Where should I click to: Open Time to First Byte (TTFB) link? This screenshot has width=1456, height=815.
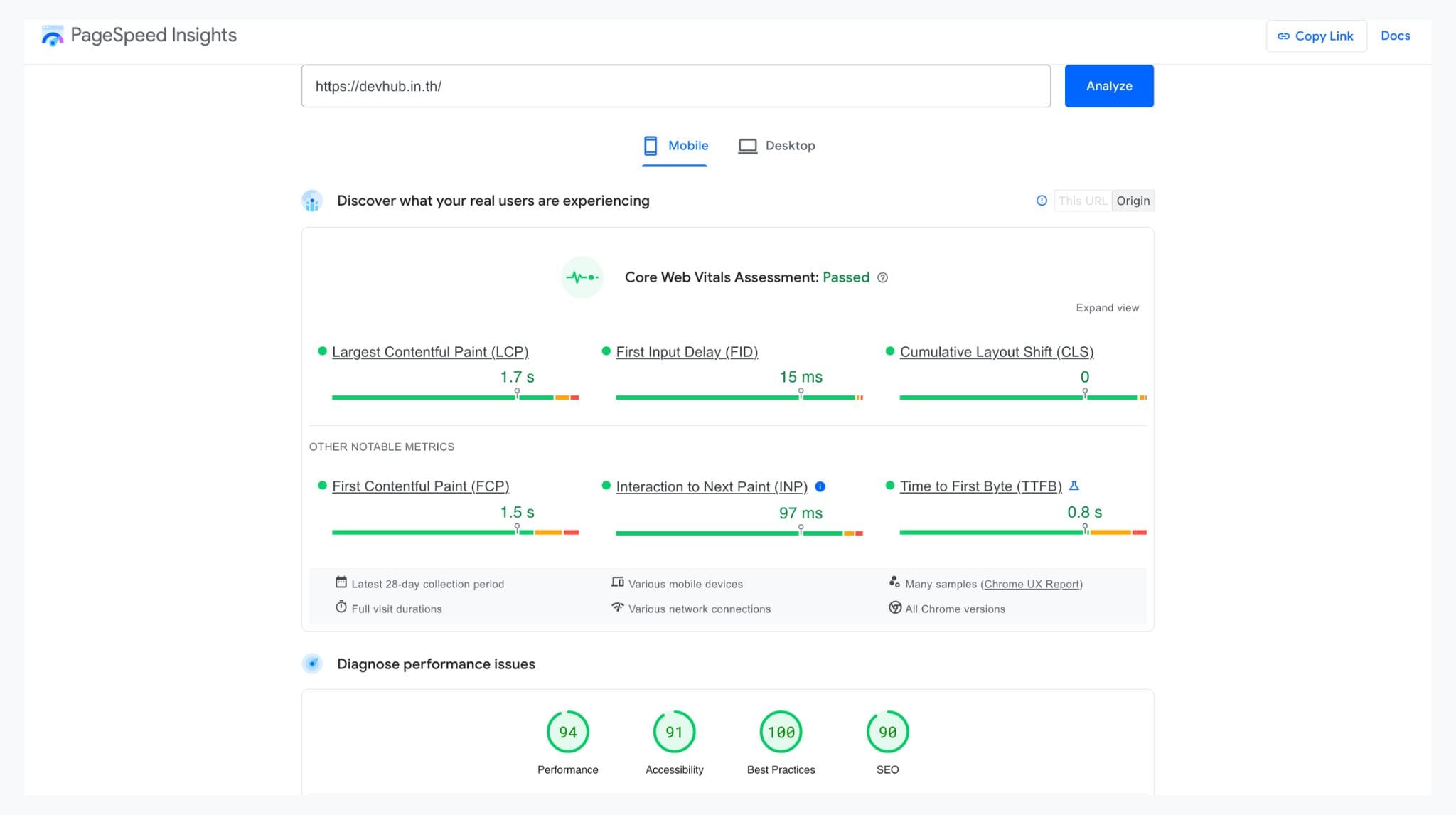(981, 486)
